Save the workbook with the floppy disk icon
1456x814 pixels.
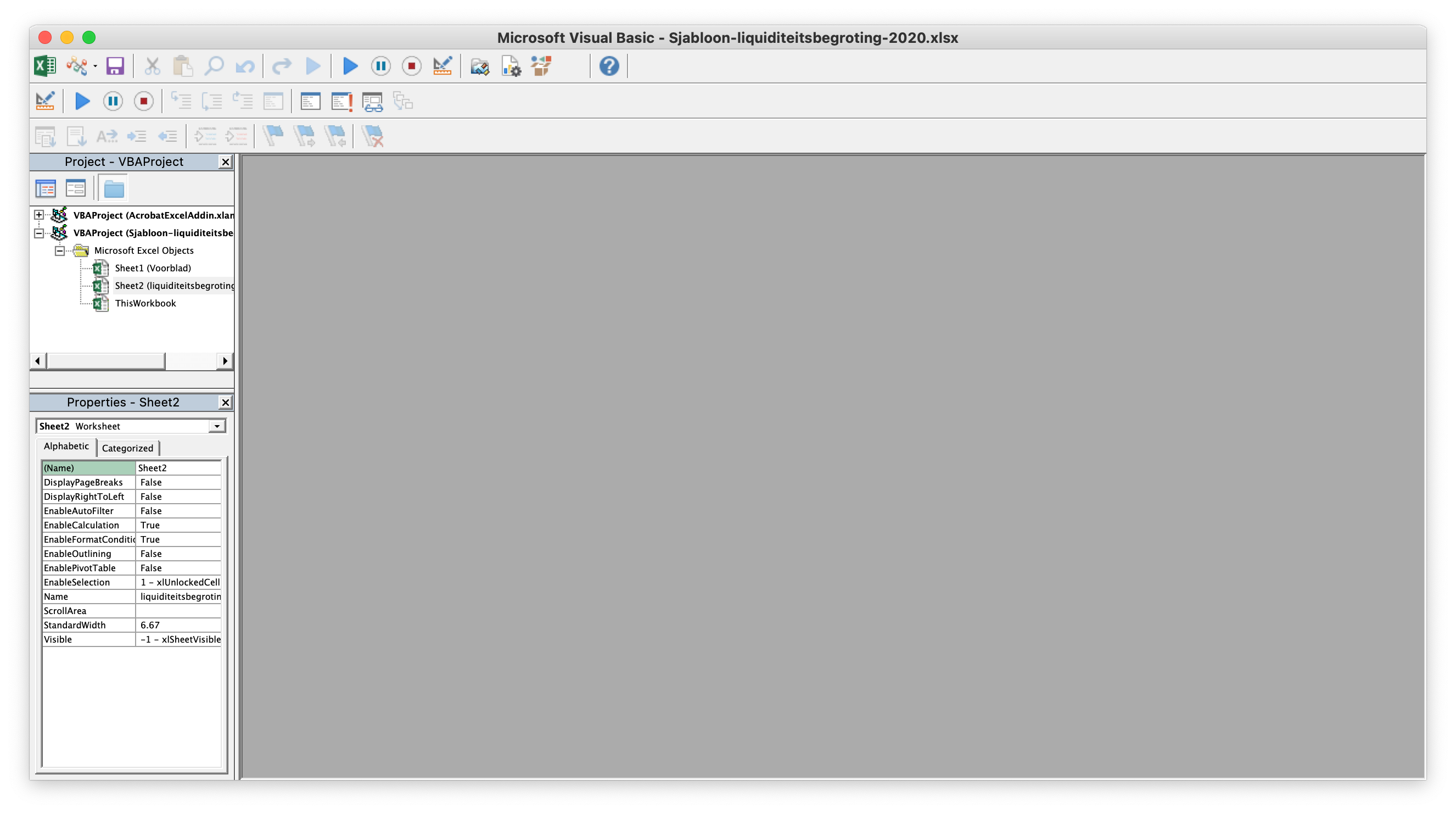(115, 66)
